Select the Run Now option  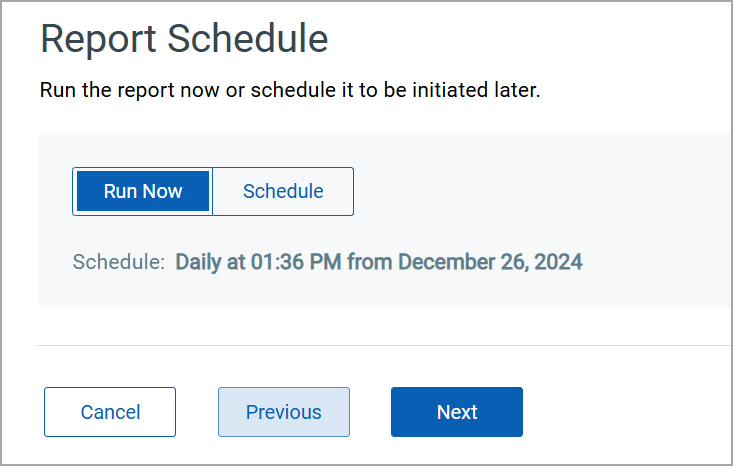pos(143,191)
